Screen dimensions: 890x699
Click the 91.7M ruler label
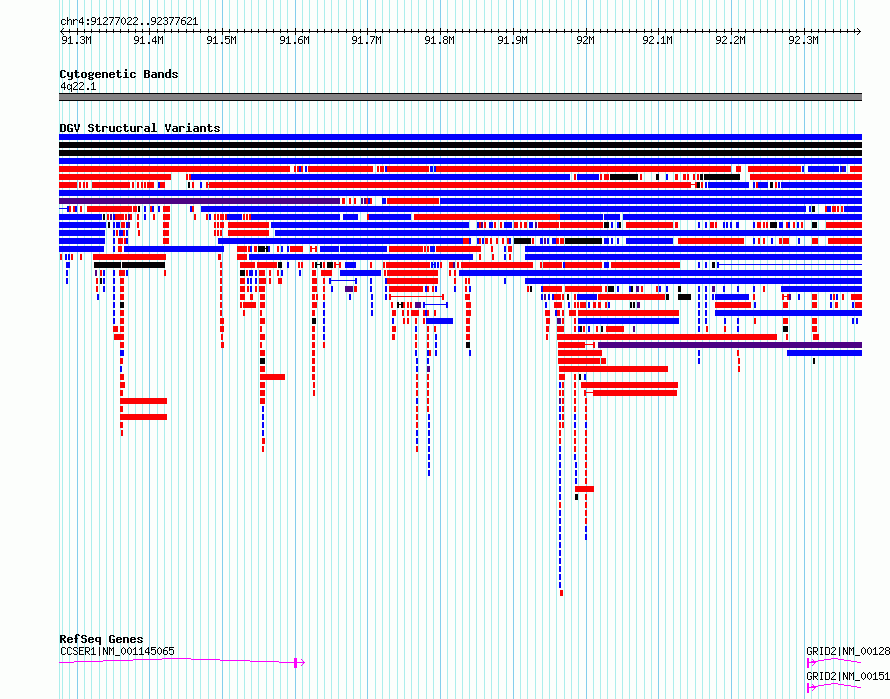(x=367, y=40)
